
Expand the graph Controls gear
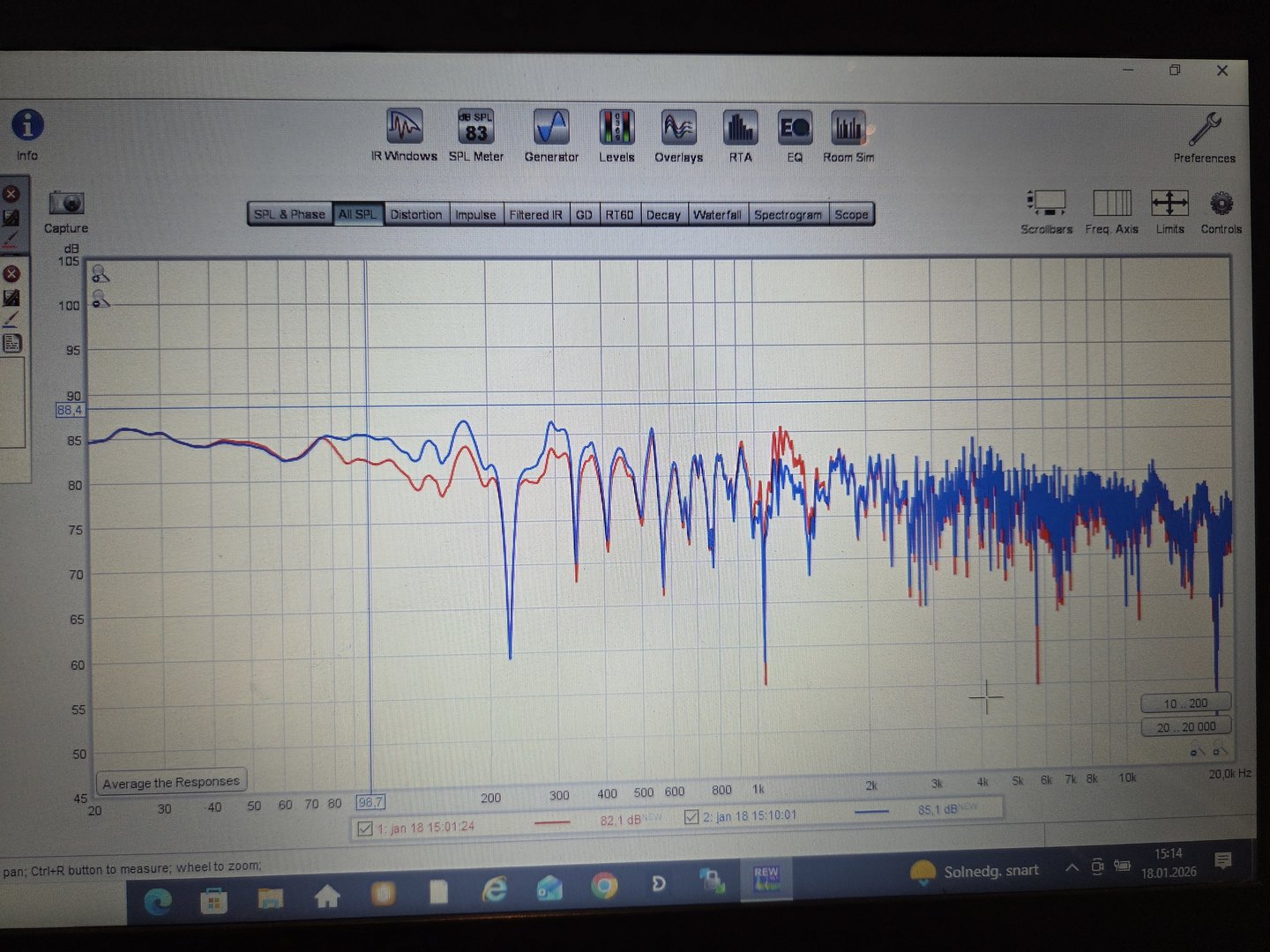coord(1221,204)
